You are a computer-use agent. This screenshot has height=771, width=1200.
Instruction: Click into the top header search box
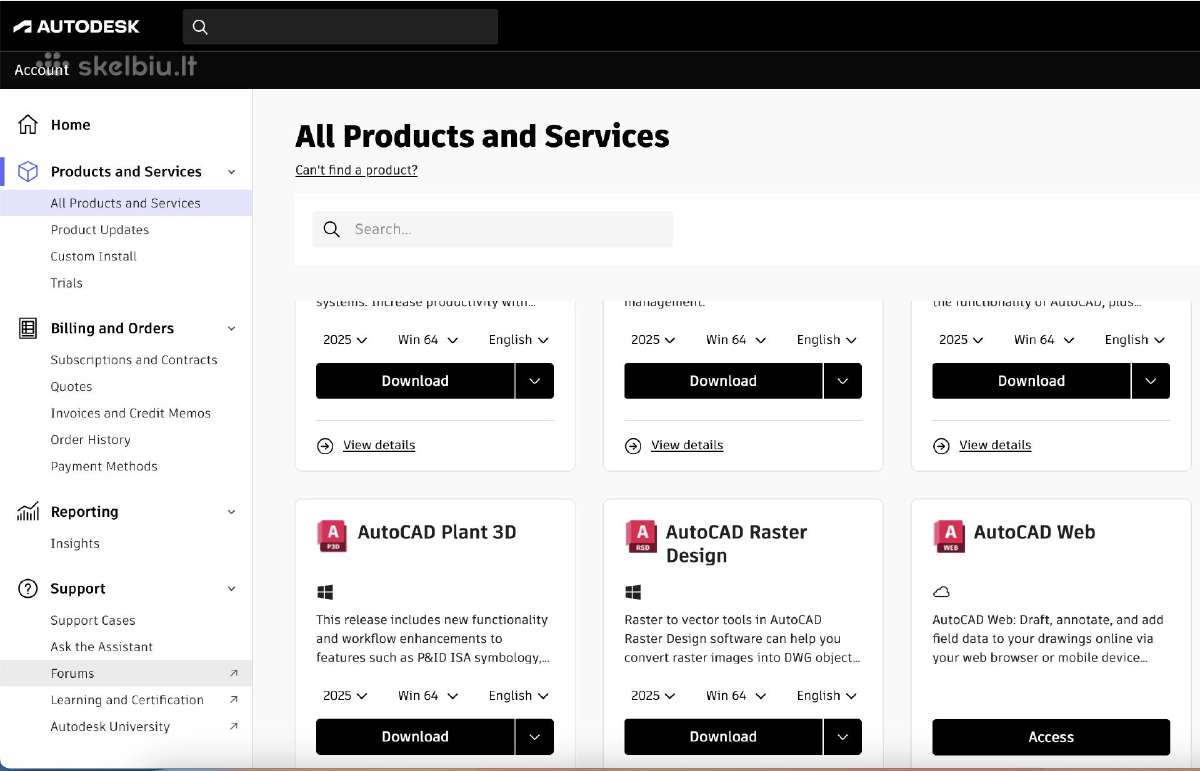pos(340,27)
